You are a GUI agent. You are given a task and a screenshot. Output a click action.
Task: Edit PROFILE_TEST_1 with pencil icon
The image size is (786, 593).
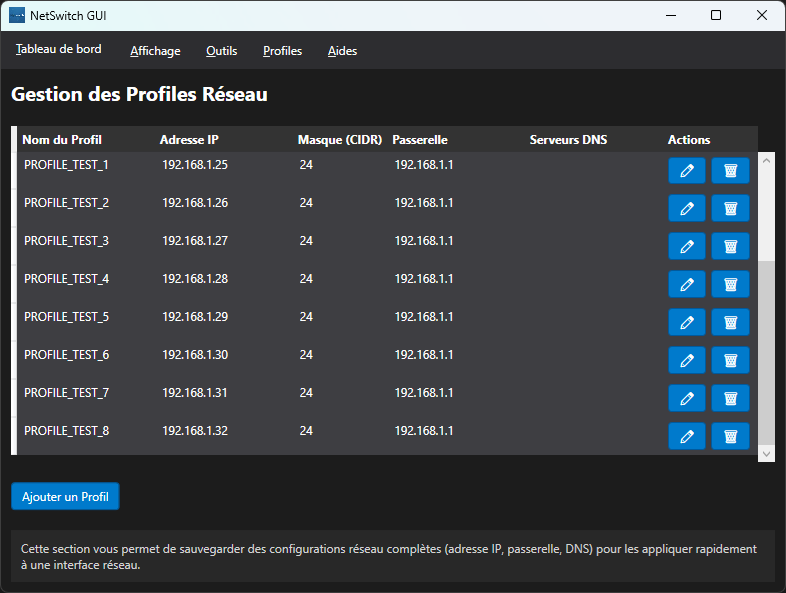687,170
